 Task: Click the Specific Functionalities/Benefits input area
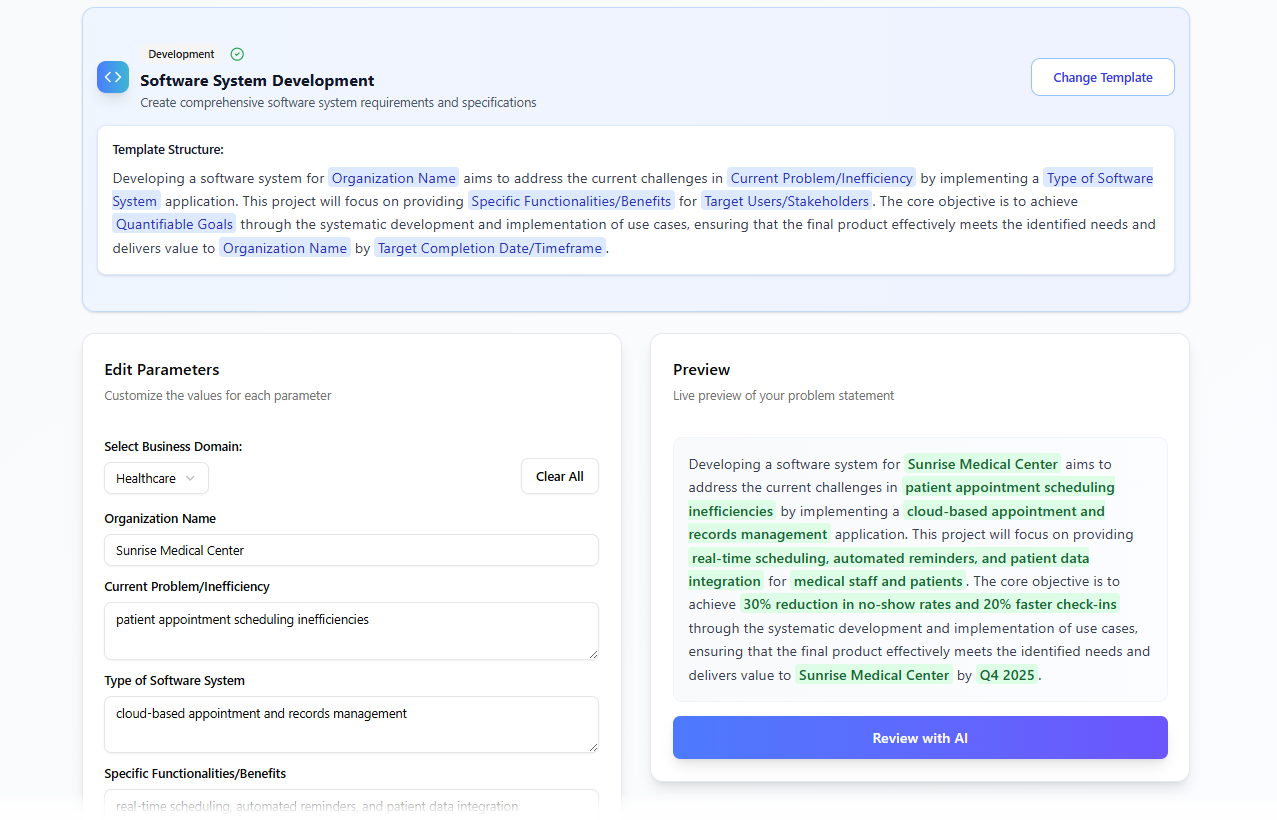pos(351,805)
